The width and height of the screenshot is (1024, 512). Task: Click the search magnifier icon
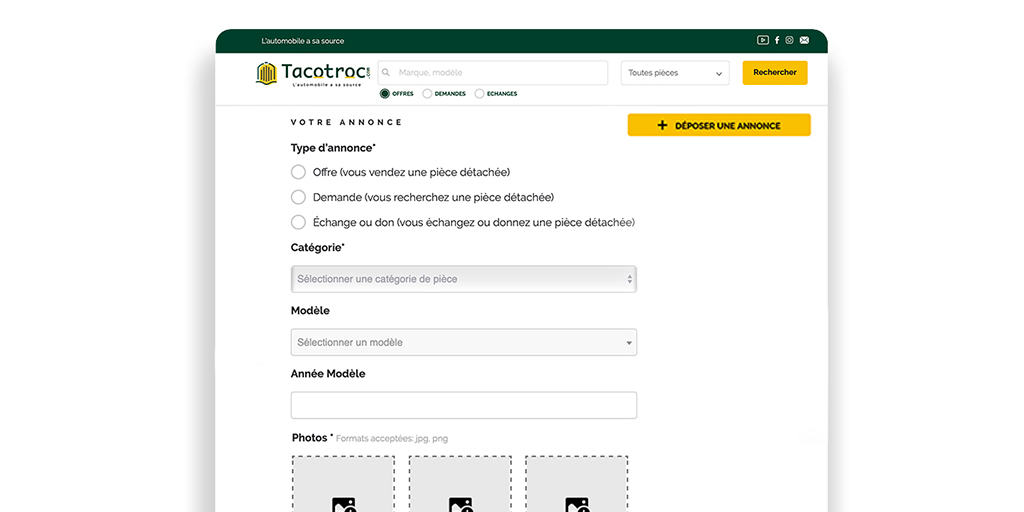pyautogui.click(x=387, y=72)
